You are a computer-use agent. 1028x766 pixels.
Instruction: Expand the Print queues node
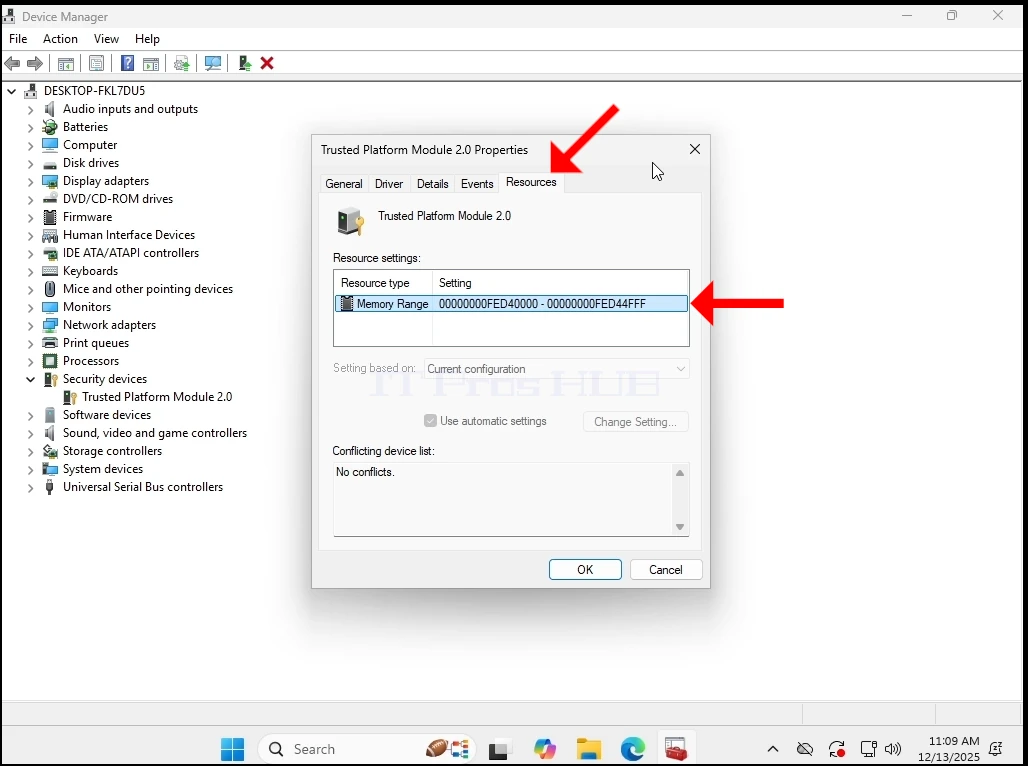pyautogui.click(x=30, y=344)
